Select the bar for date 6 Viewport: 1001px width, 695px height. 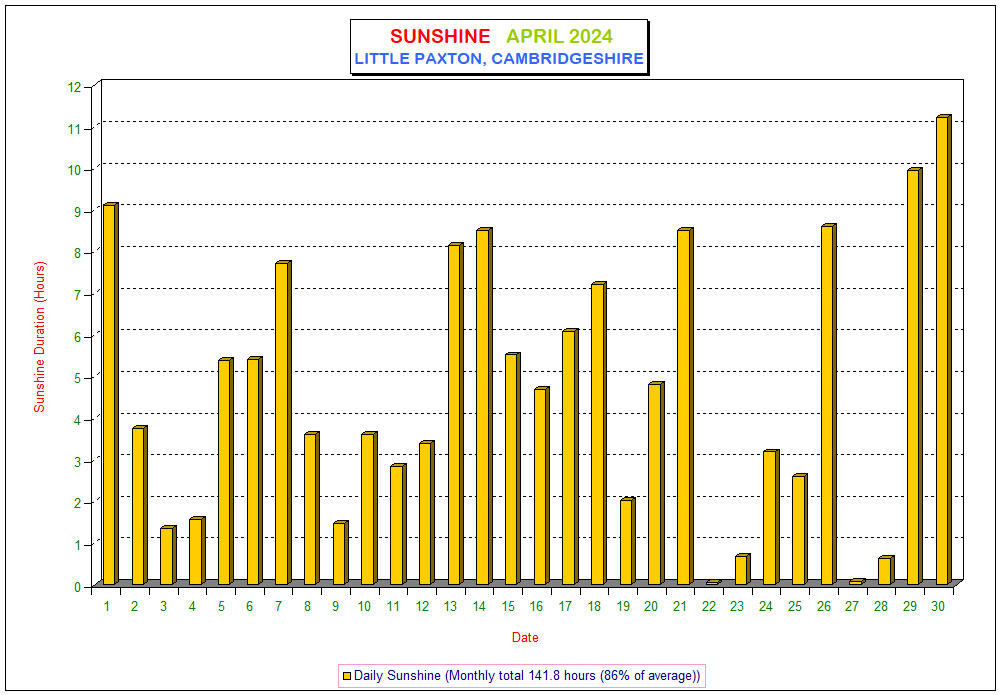click(x=254, y=471)
